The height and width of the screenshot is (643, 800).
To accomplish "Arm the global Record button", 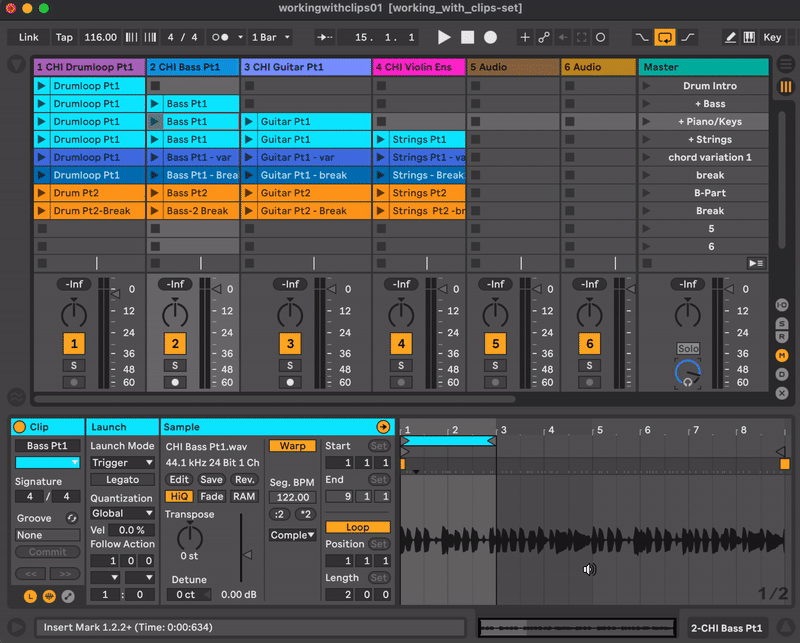I will tap(490, 37).
